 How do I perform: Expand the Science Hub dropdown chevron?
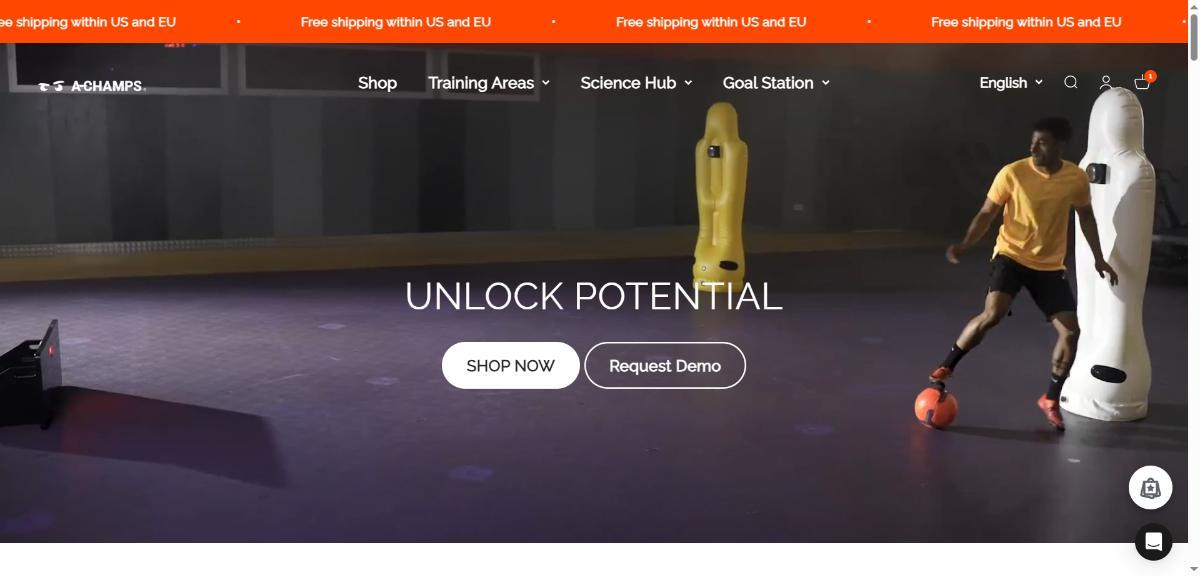[688, 83]
